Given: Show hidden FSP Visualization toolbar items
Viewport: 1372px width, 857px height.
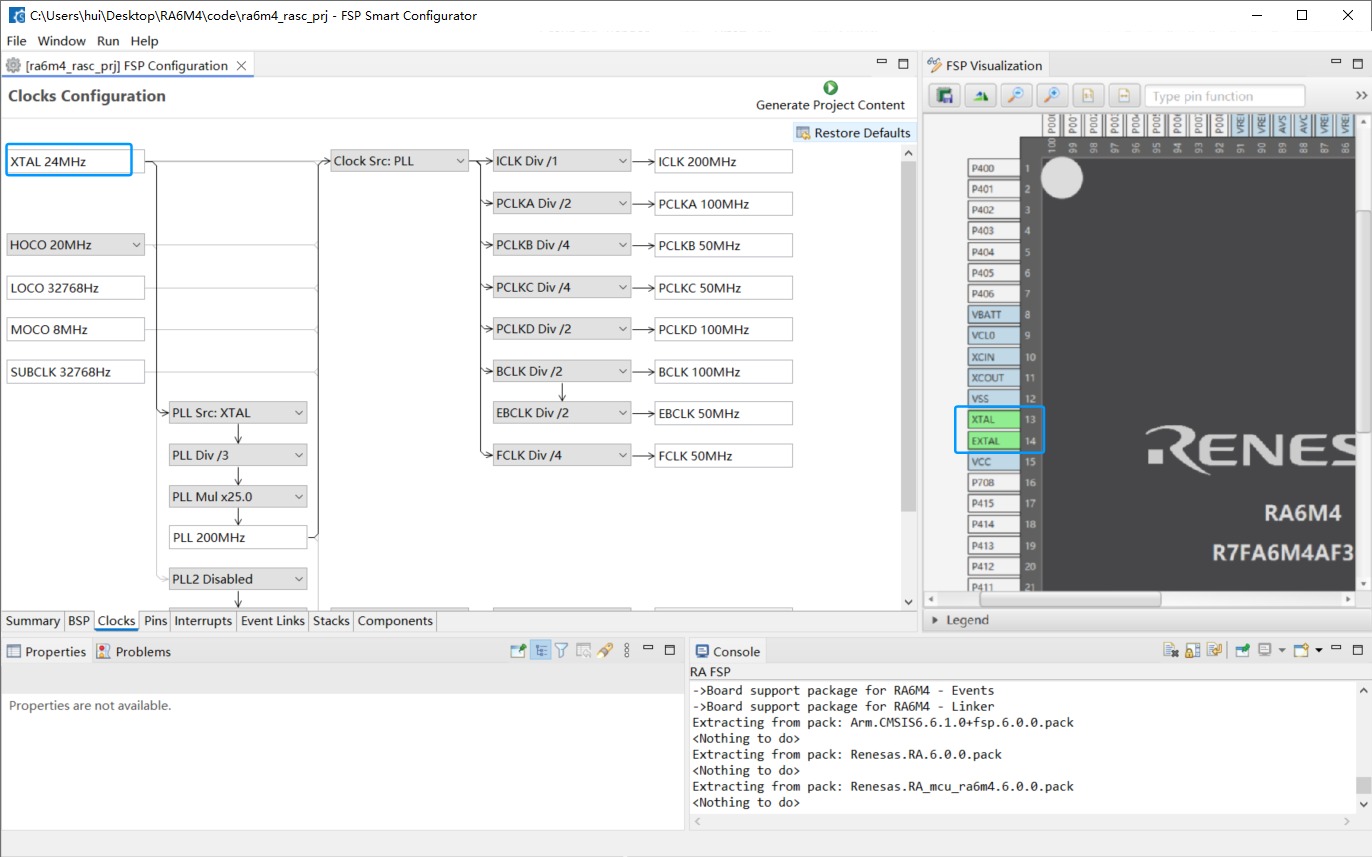Looking at the screenshot, I should click(x=1361, y=96).
